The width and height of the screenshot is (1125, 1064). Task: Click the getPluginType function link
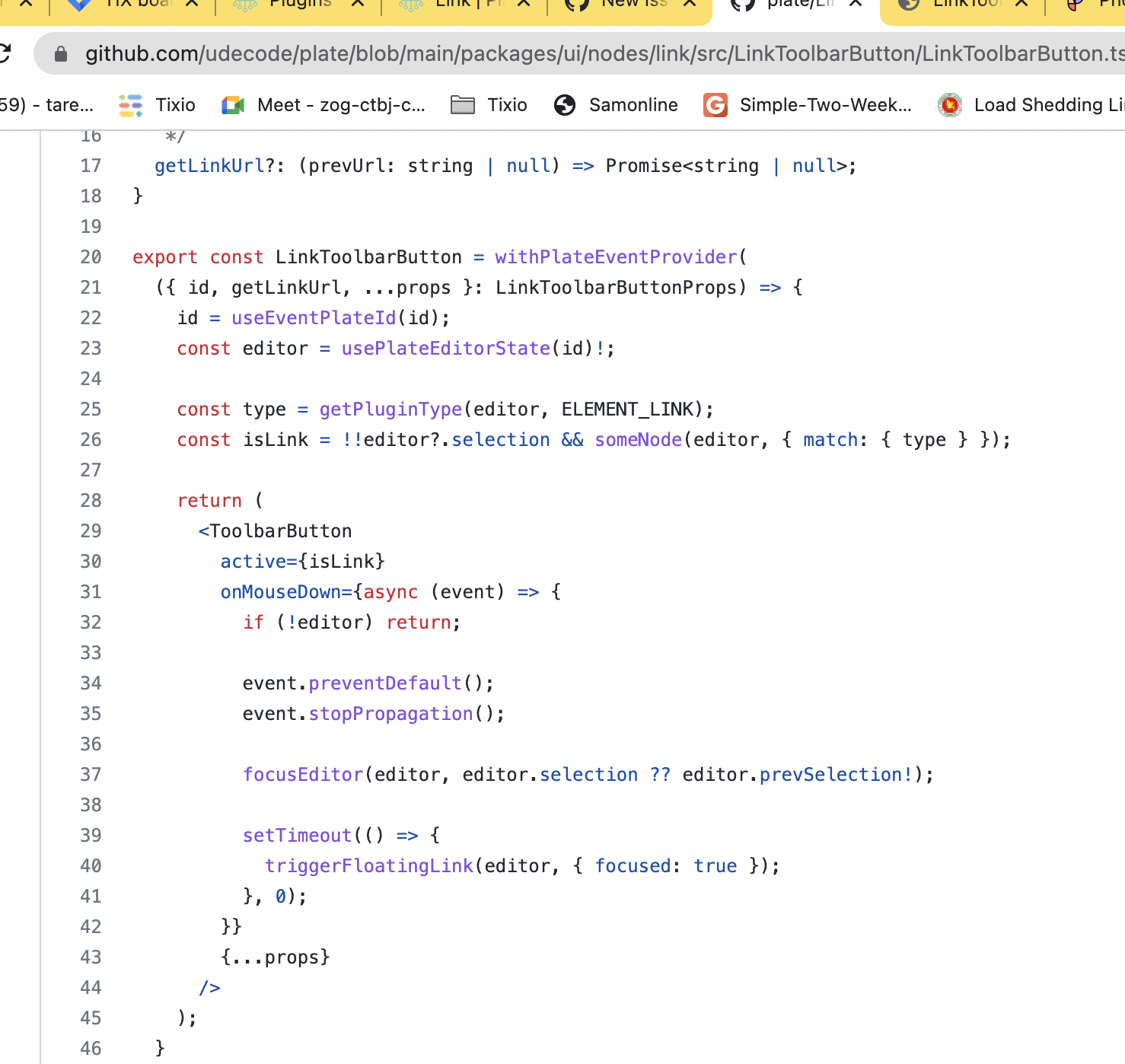(390, 409)
